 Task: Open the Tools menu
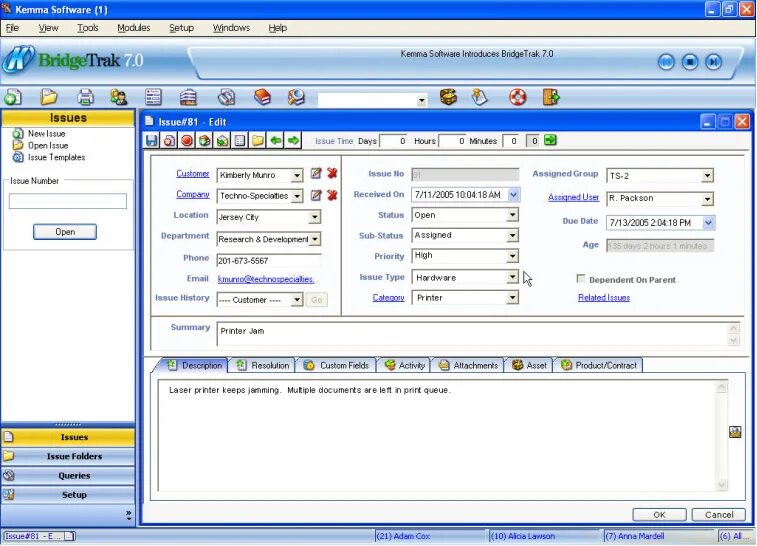[88, 28]
